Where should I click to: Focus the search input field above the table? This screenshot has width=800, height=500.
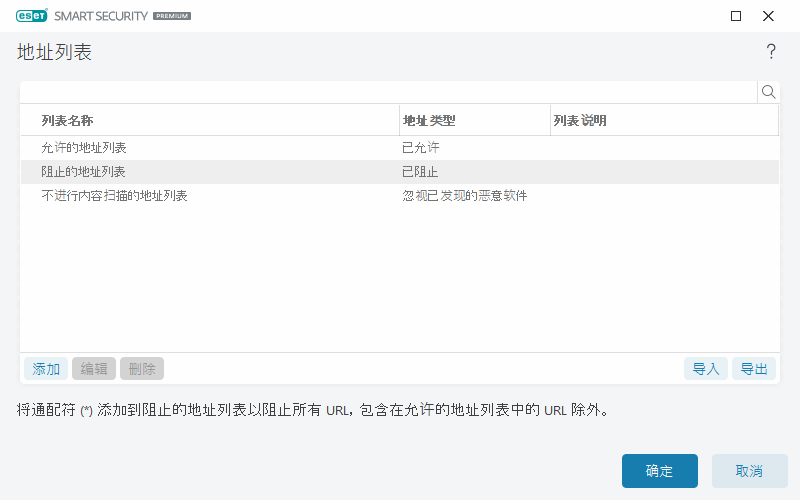tap(388, 92)
